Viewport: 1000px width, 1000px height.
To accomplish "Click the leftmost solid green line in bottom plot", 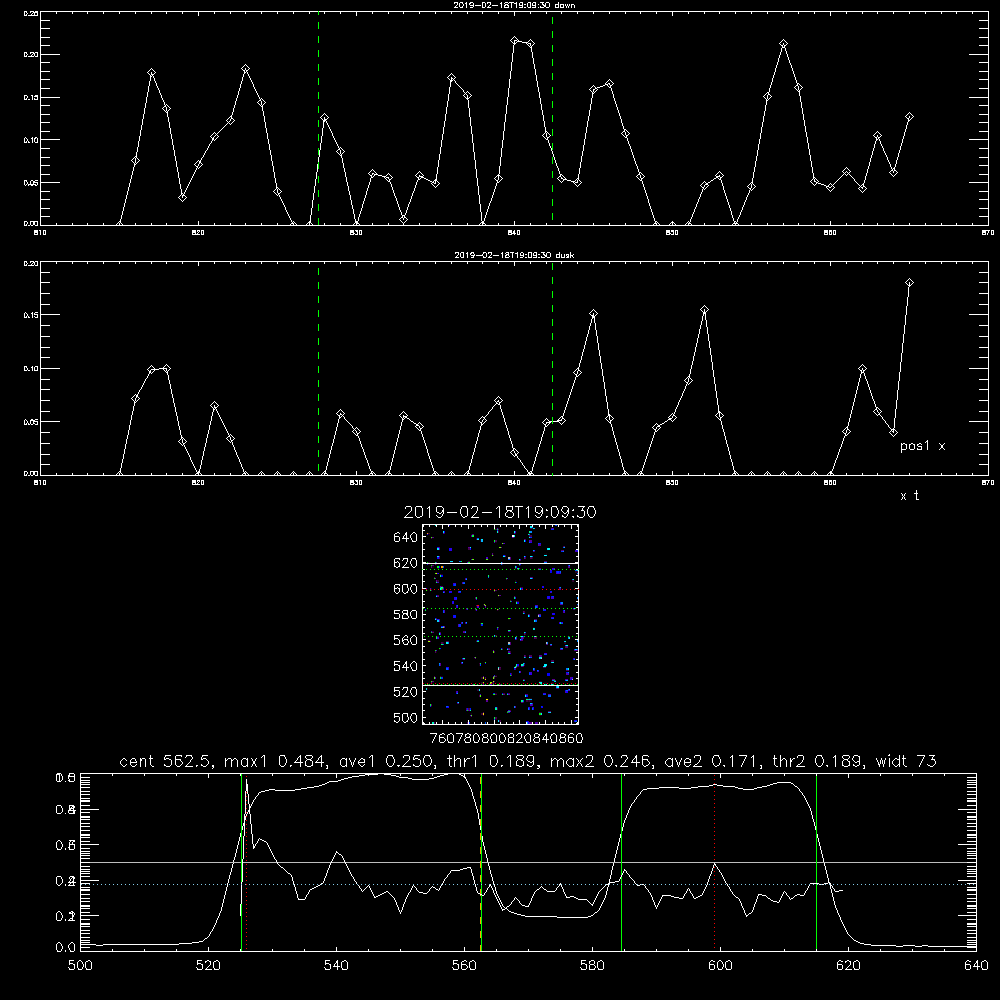I will 241,862.
